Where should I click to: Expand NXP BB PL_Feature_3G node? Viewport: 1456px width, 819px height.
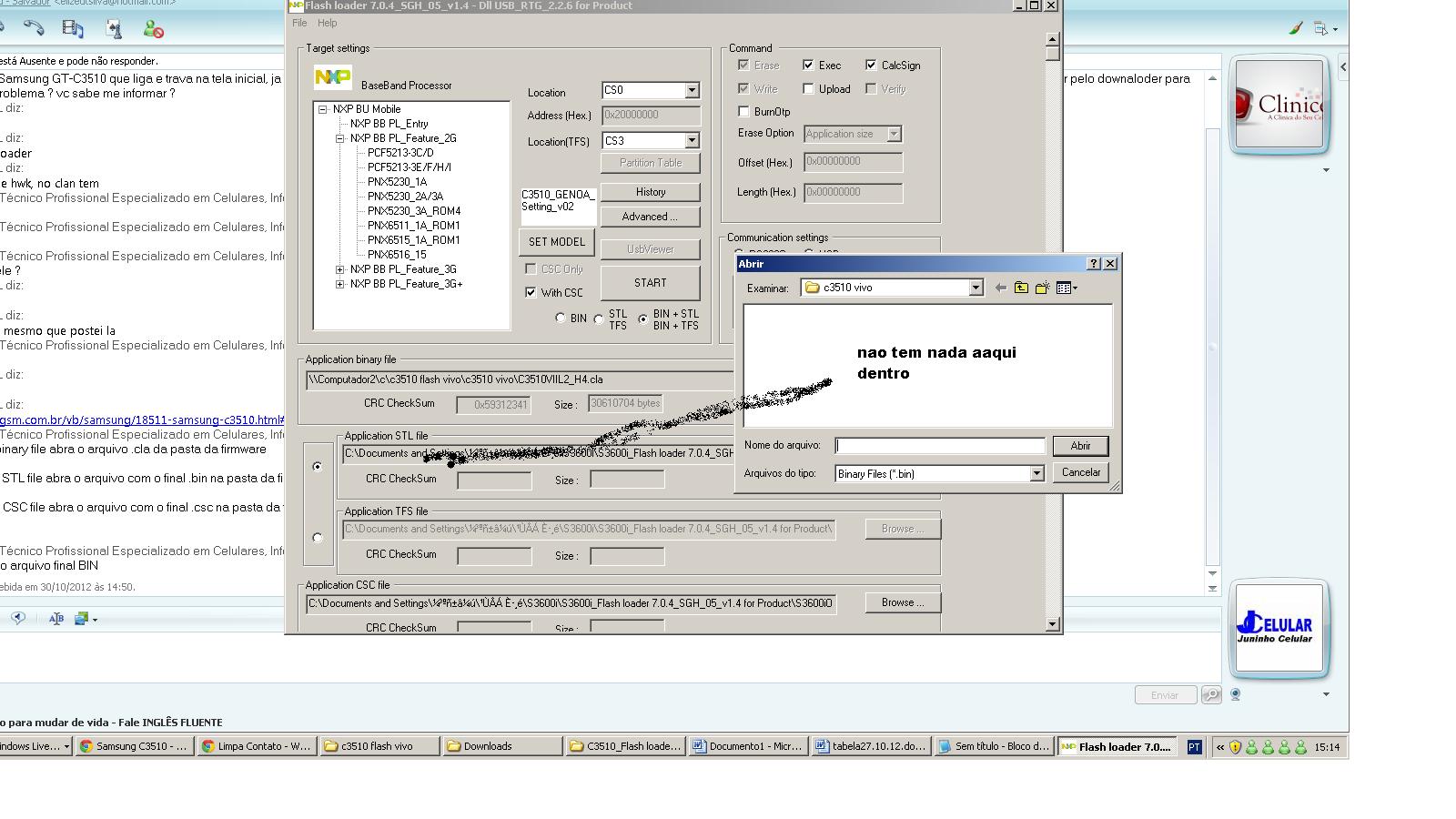(x=339, y=269)
